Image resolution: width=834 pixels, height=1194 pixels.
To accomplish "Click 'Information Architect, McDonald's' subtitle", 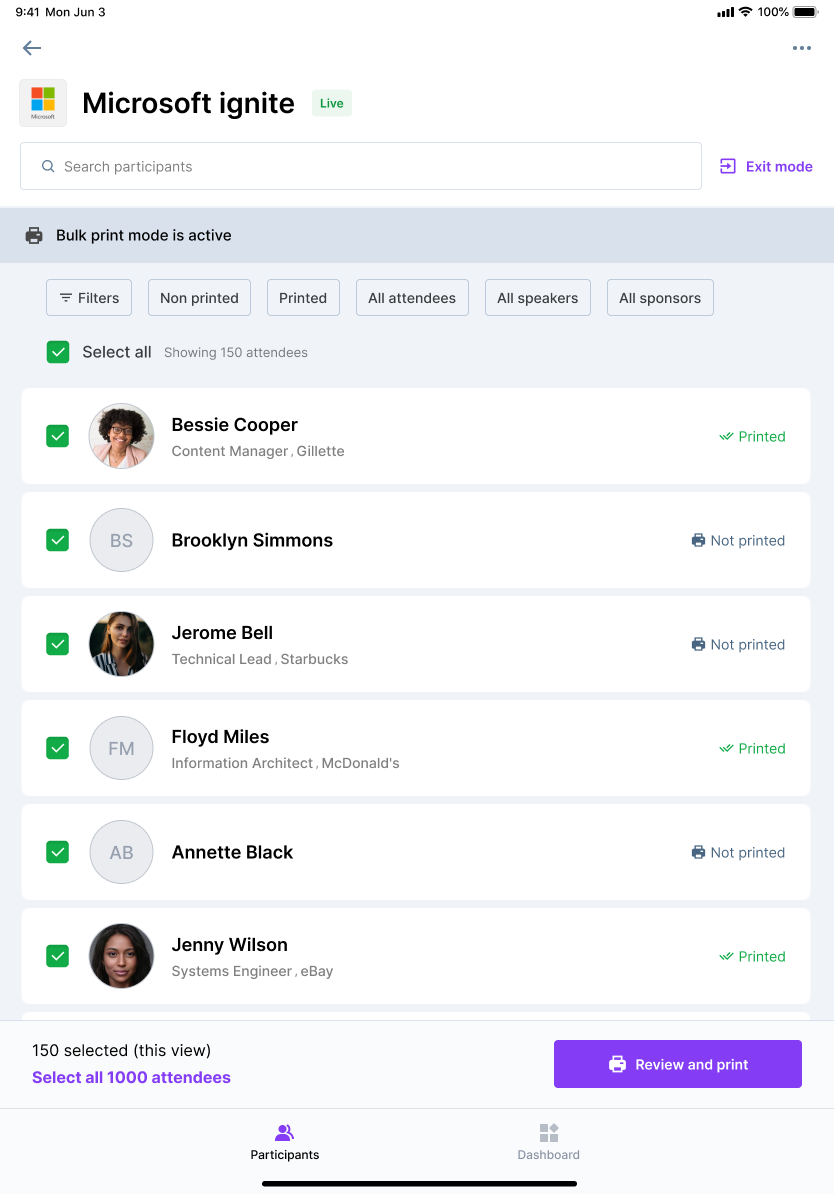I will click(286, 763).
